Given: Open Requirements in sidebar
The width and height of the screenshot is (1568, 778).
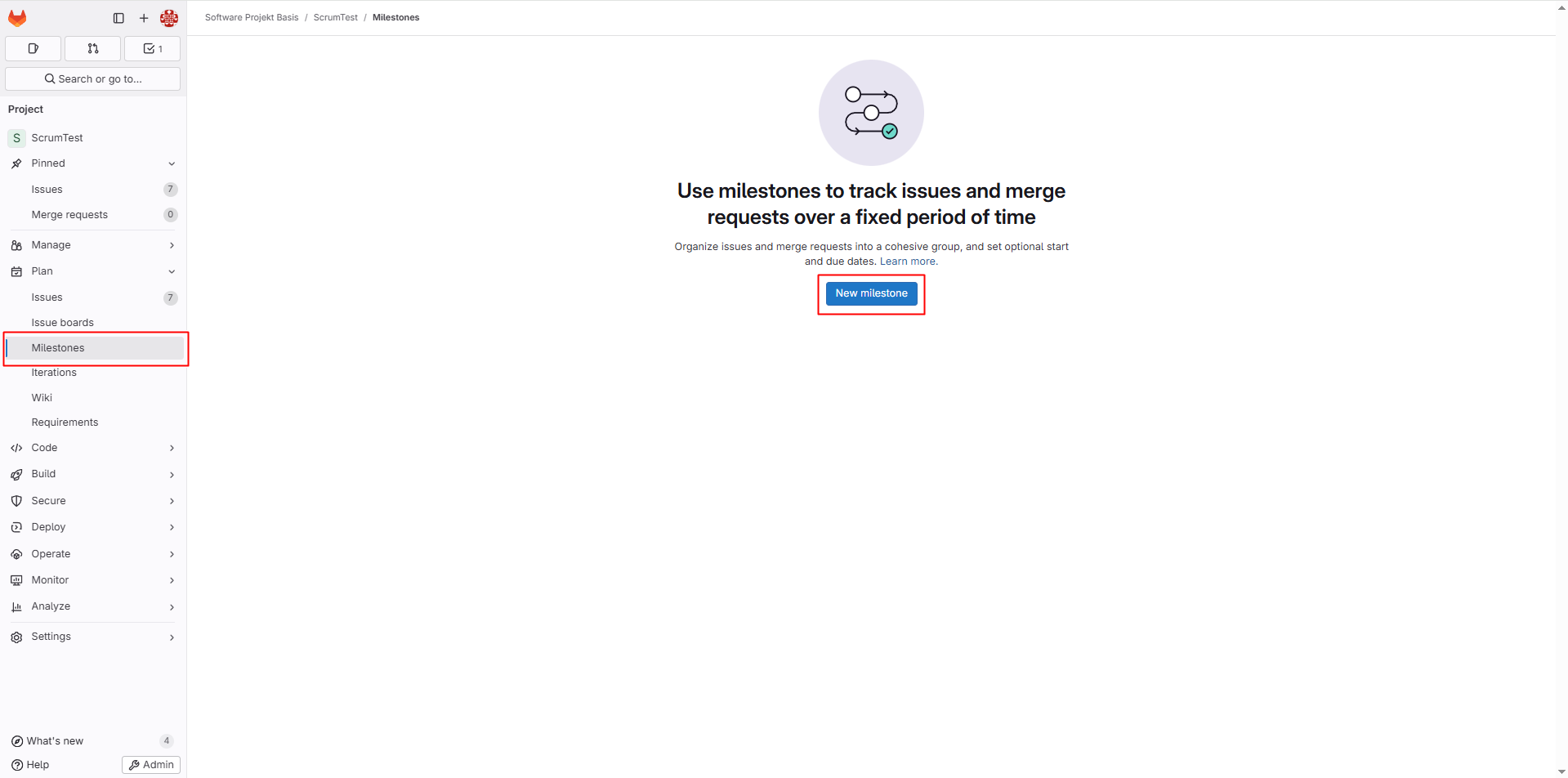Looking at the screenshot, I should click(x=65, y=423).
